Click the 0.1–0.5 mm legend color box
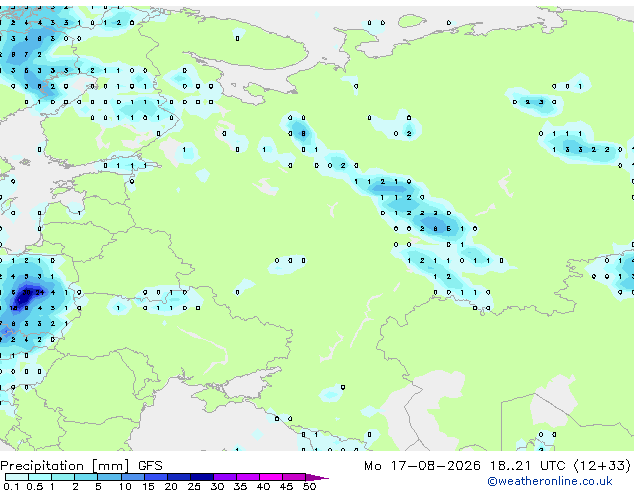Viewport: 634px width, 490px height. (x=17, y=477)
